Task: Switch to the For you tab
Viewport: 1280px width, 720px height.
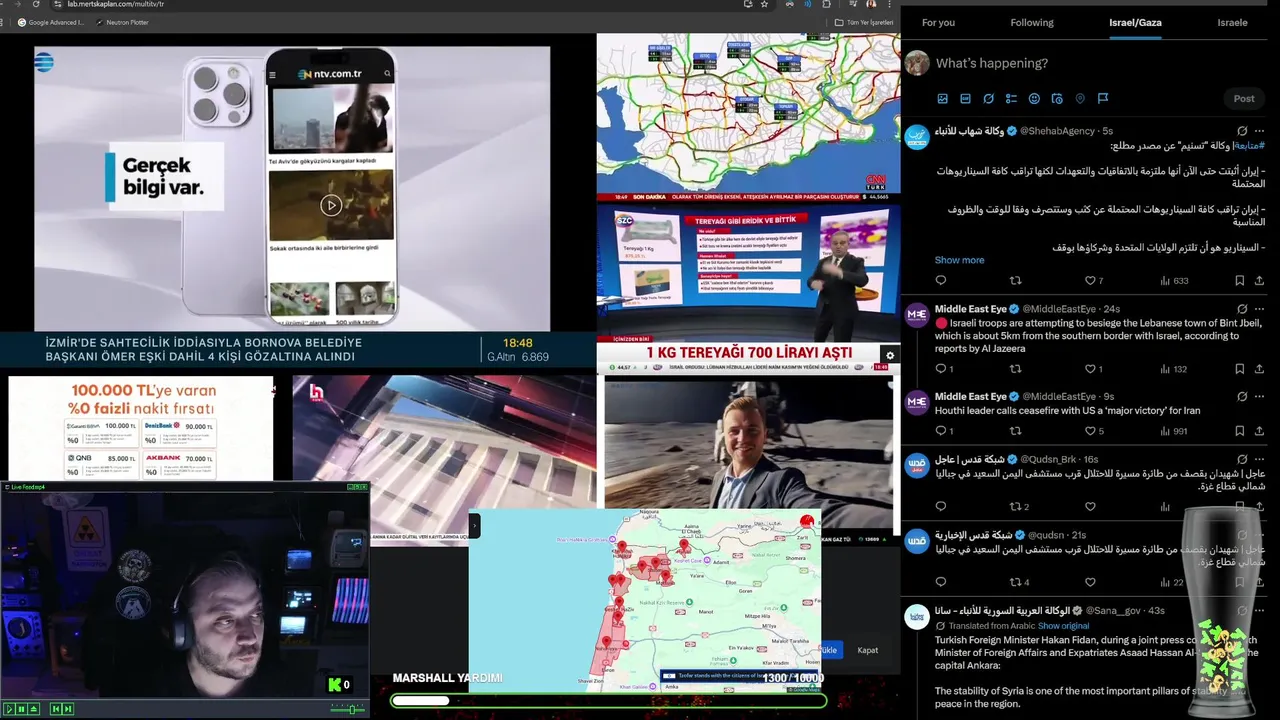Action: [938, 22]
